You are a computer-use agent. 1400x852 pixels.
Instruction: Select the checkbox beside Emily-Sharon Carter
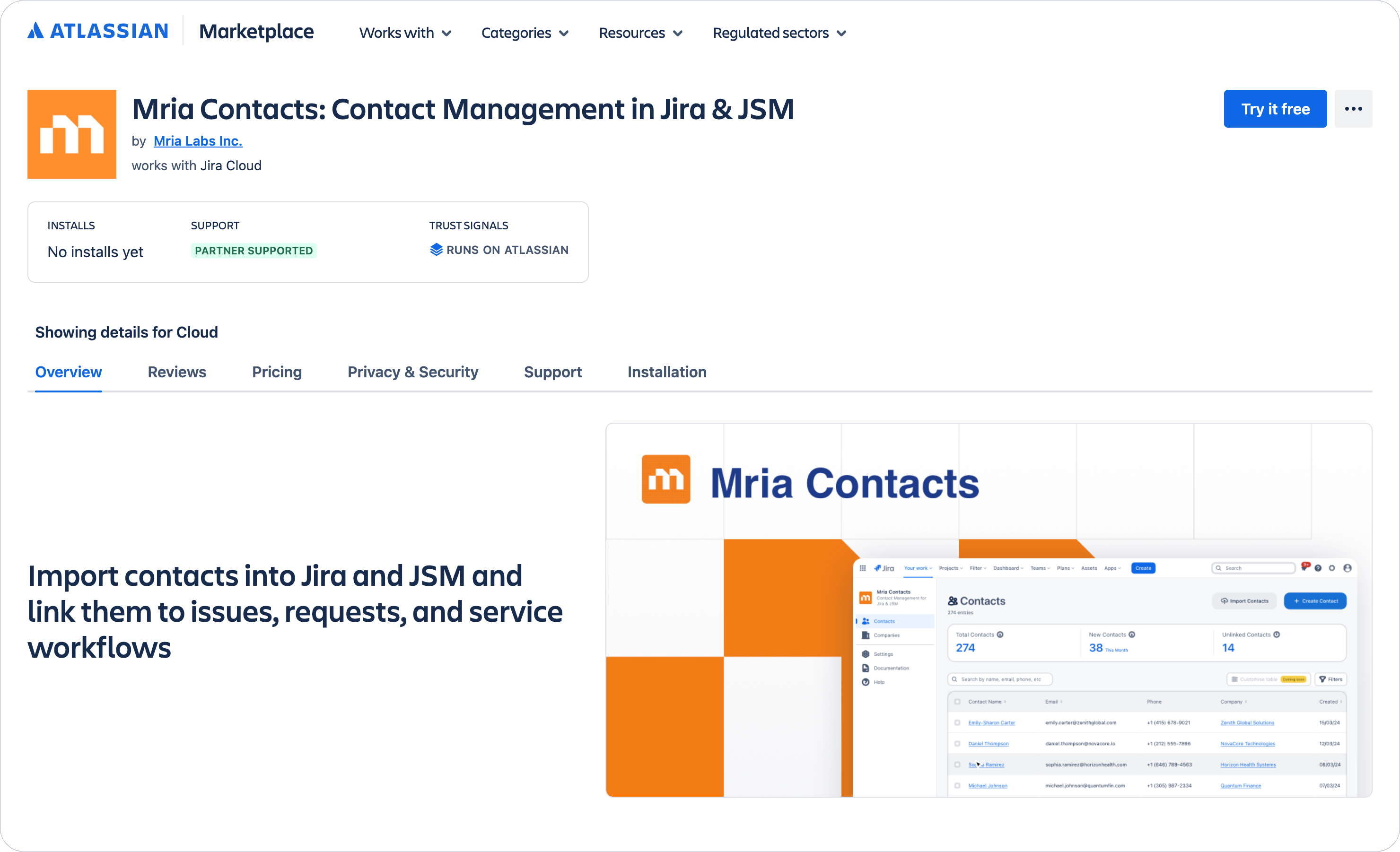click(958, 722)
